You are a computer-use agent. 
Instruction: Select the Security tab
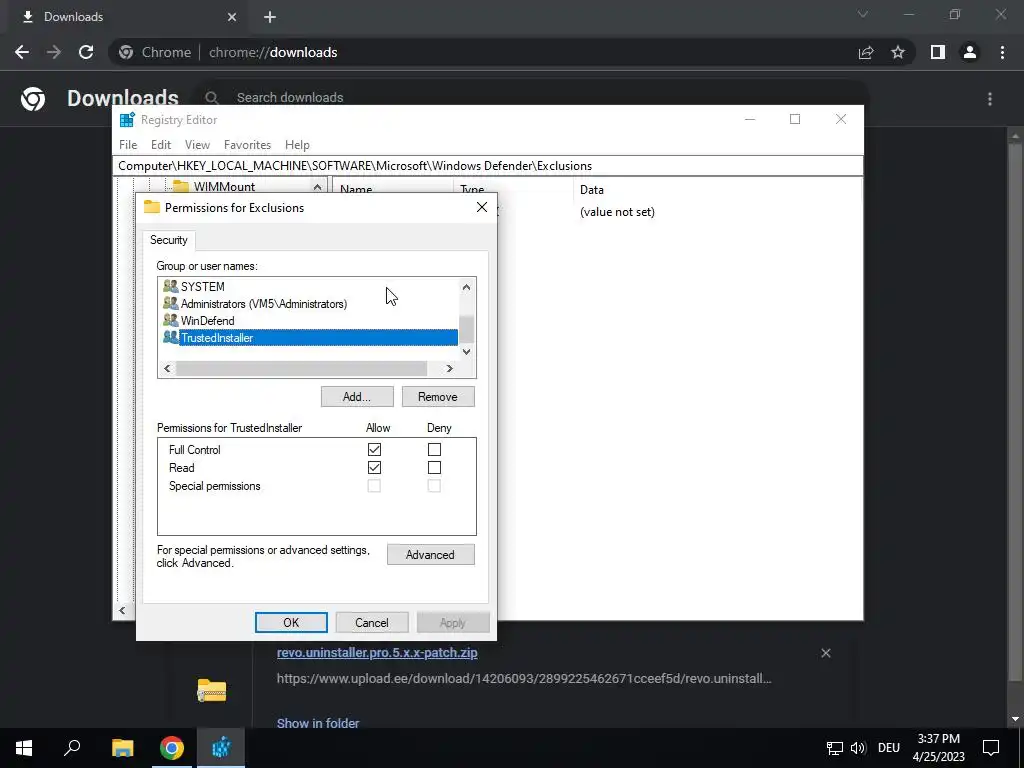tap(168, 240)
